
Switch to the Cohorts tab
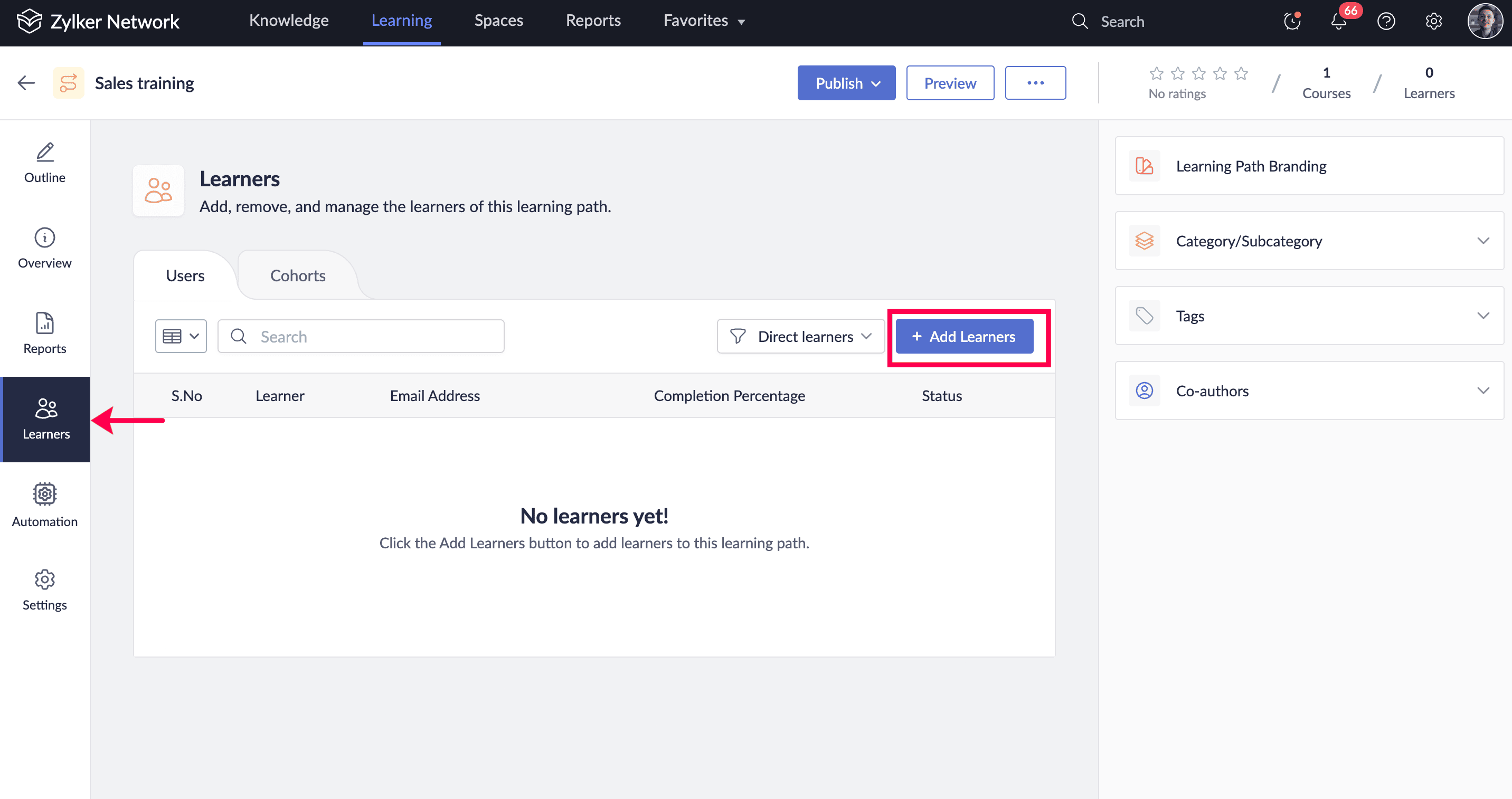pyautogui.click(x=298, y=275)
